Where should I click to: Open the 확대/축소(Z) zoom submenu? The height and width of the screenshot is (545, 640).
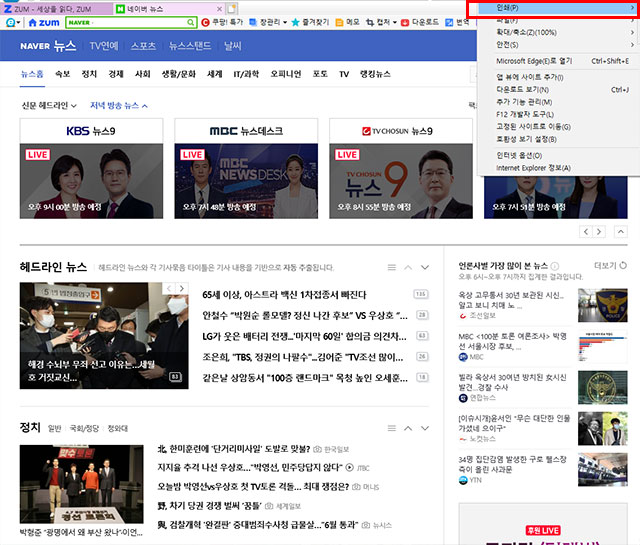tap(557, 32)
